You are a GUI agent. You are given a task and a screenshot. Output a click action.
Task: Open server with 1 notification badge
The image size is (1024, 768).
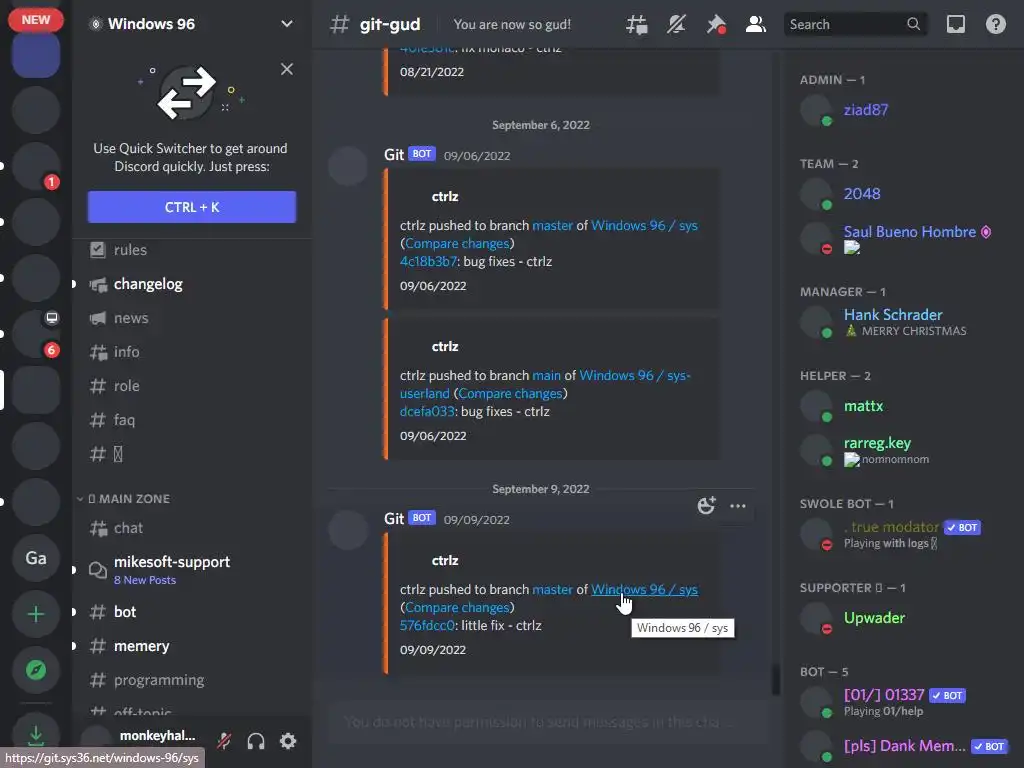pyautogui.click(x=36, y=166)
